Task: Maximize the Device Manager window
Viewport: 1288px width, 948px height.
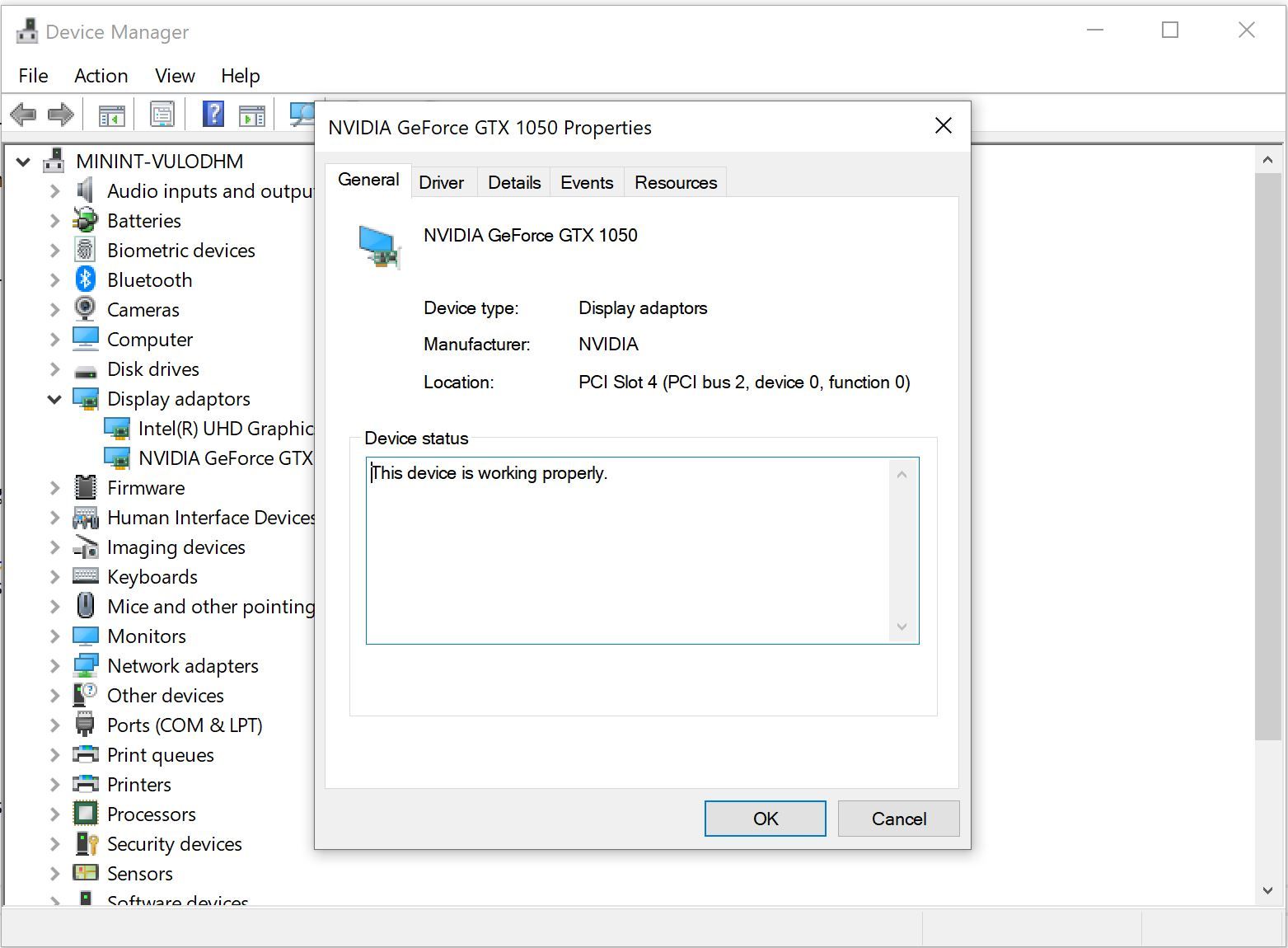Action: point(1170,31)
